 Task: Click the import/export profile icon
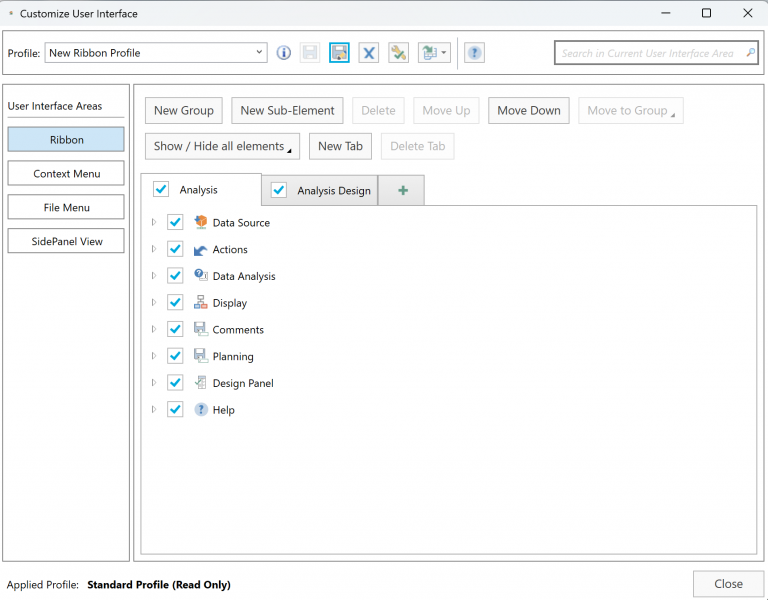430,53
